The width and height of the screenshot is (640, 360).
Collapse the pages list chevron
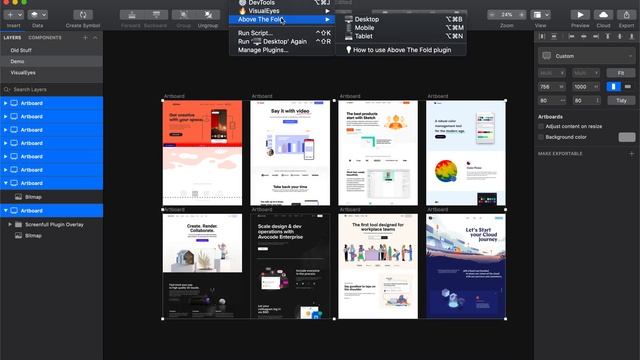95,38
